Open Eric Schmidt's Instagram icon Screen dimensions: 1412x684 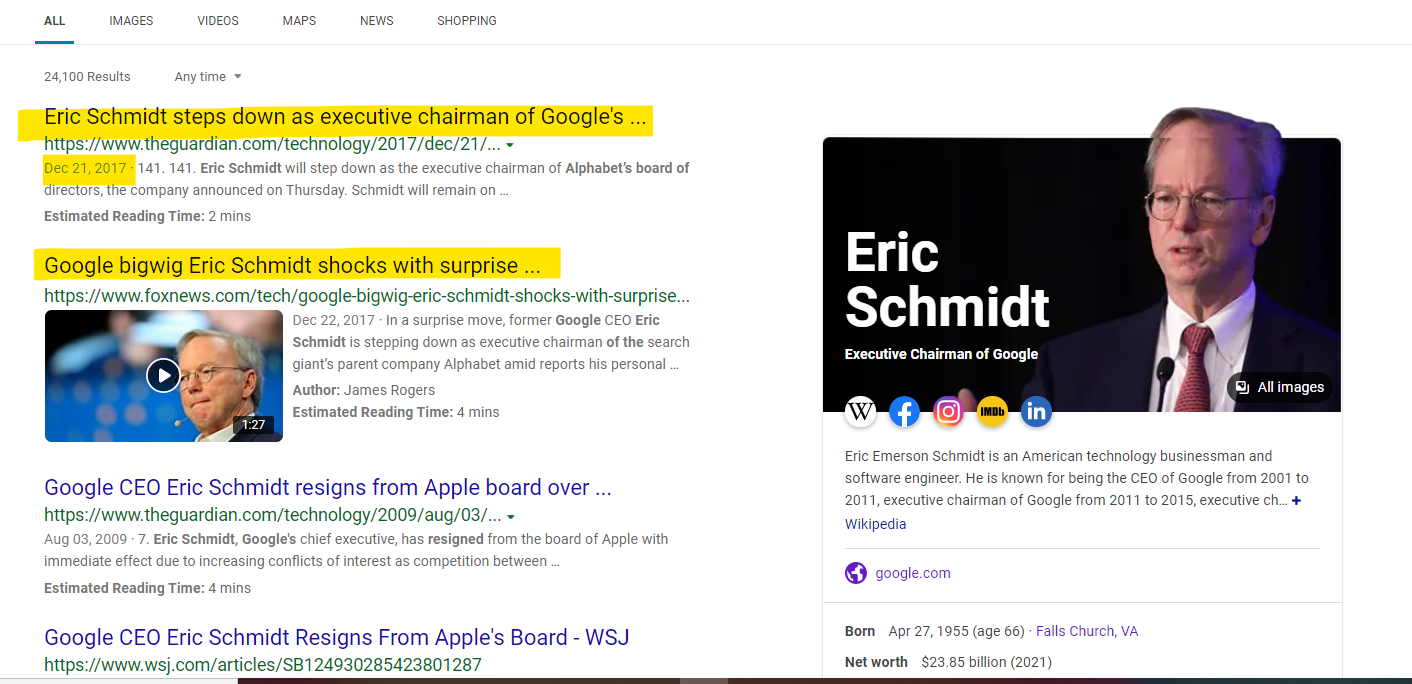click(x=948, y=411)
